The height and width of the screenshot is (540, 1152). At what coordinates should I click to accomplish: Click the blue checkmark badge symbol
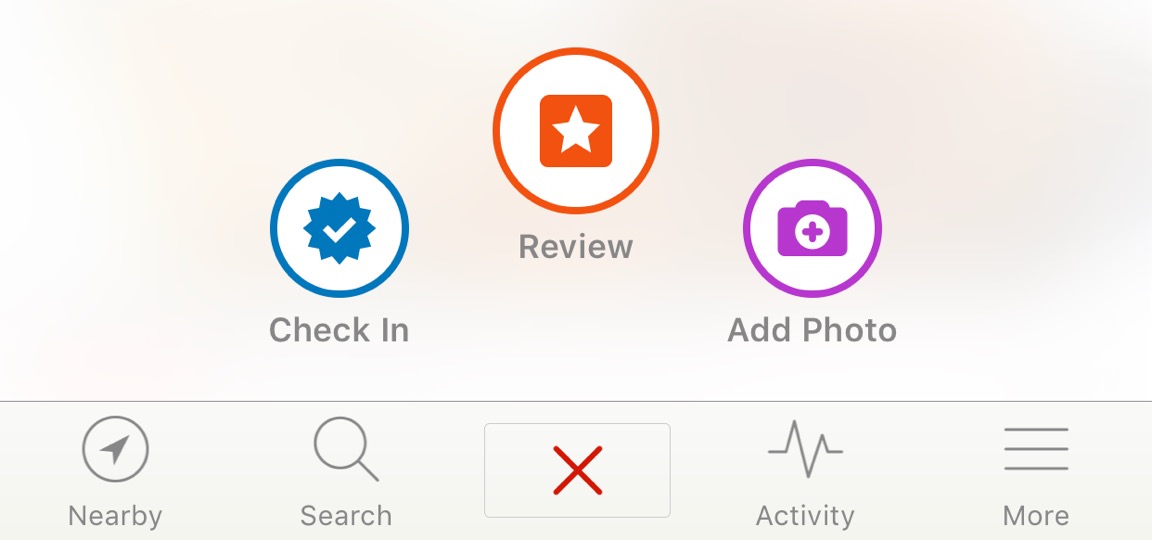(339, 228)
